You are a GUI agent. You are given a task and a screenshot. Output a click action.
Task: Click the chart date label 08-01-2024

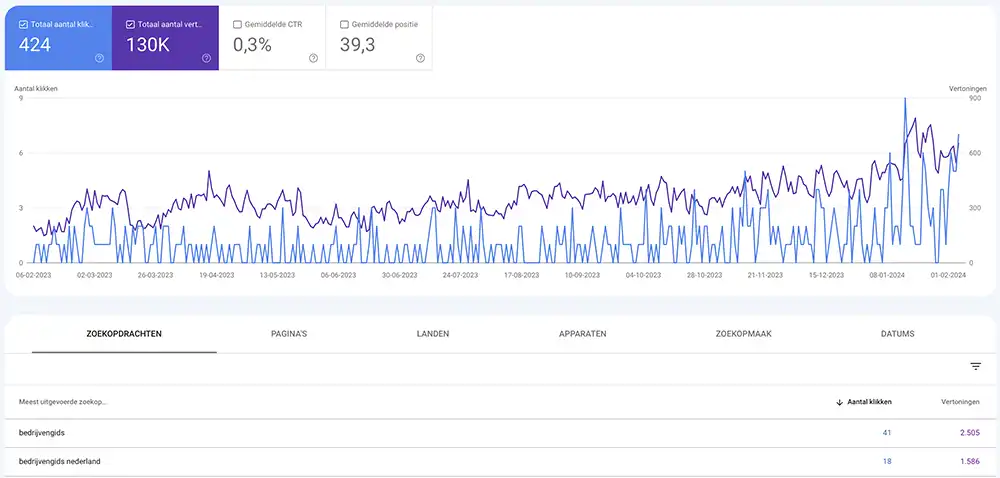tap(886, 275)
